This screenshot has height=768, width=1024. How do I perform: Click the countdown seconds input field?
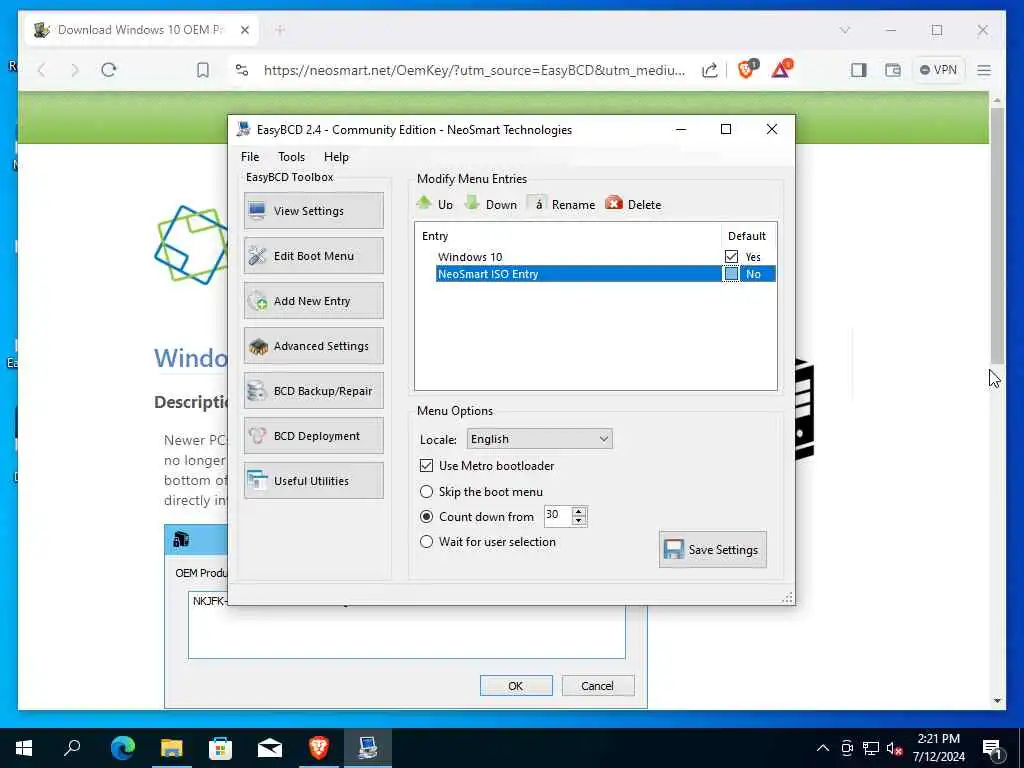click(558, 516)
